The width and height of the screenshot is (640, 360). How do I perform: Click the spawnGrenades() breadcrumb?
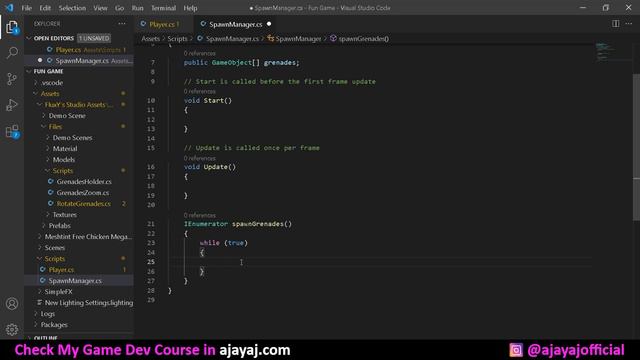coord(363,39)
